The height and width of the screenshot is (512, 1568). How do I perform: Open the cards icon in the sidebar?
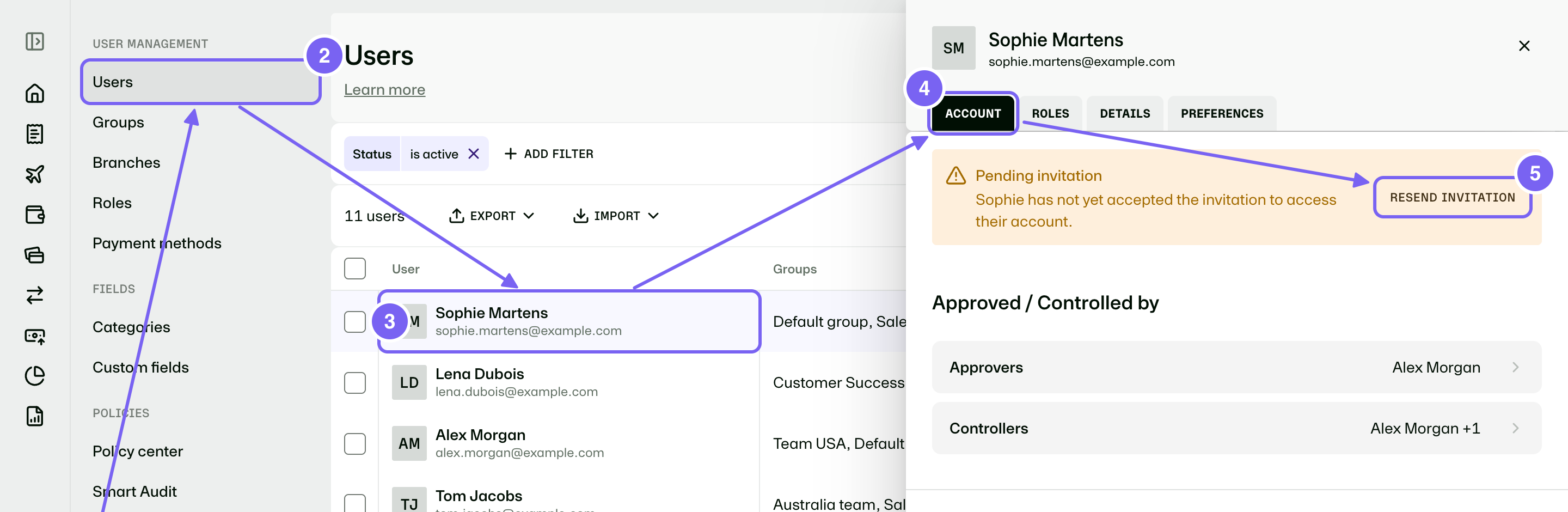coord(35,254)
